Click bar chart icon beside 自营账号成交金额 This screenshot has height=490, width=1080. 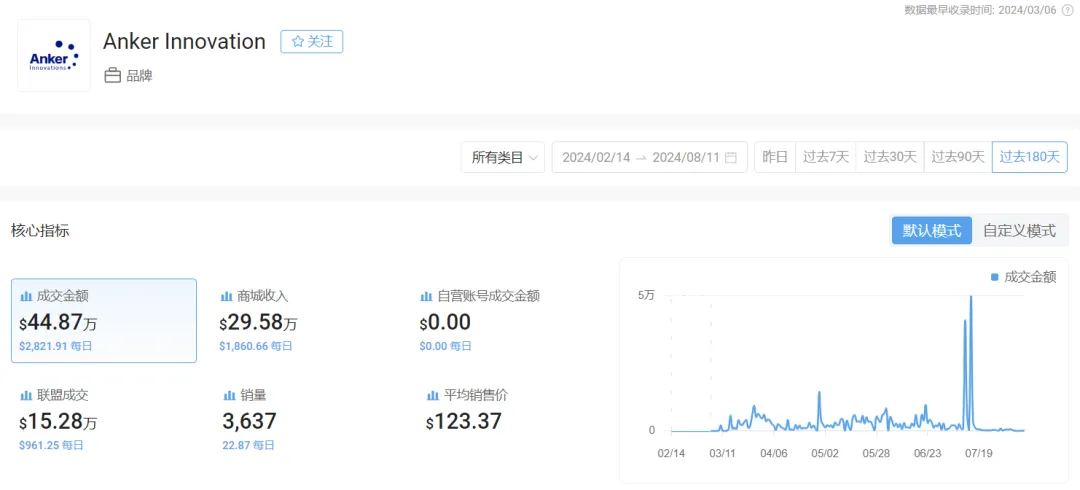tap(426, 296)
